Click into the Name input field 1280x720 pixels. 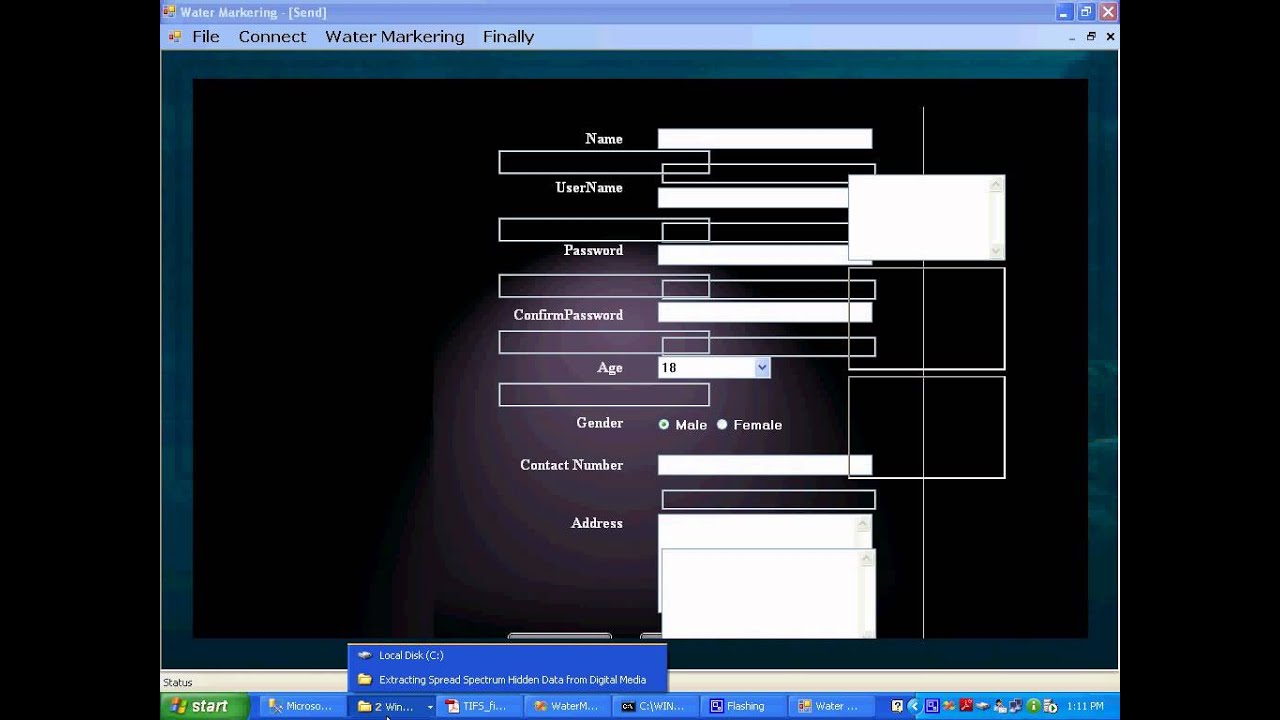pyautogui.click(x=764, y=139)
